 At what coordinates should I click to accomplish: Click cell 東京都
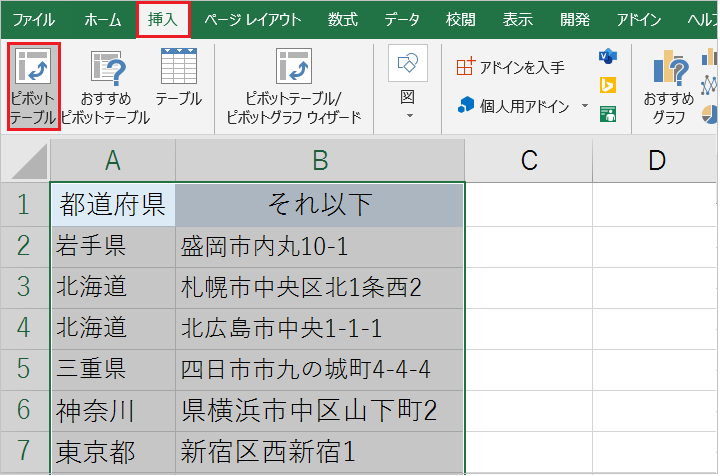pyautogui.click(x=113, y=452)
